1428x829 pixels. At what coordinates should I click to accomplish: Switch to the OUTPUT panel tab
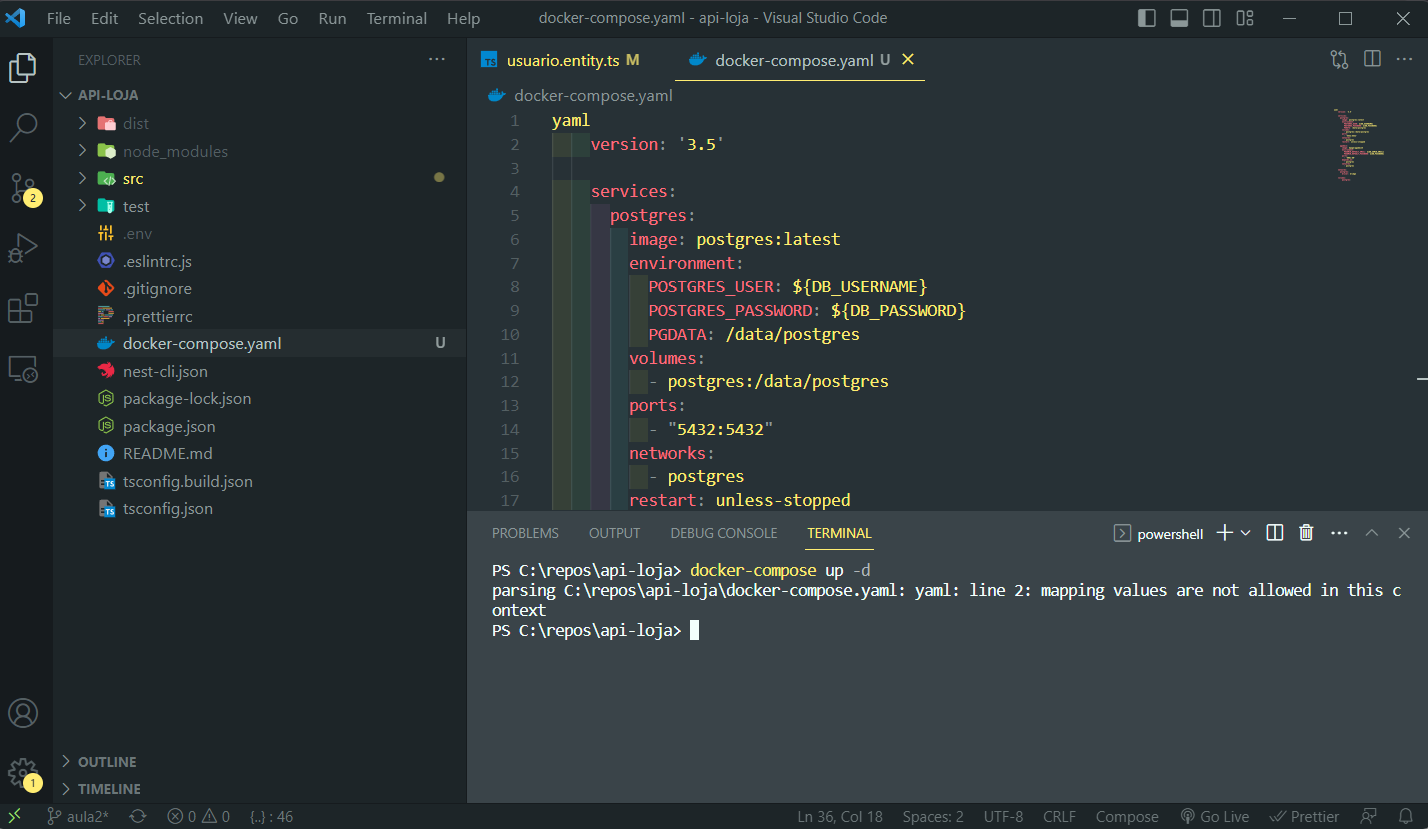614,533
